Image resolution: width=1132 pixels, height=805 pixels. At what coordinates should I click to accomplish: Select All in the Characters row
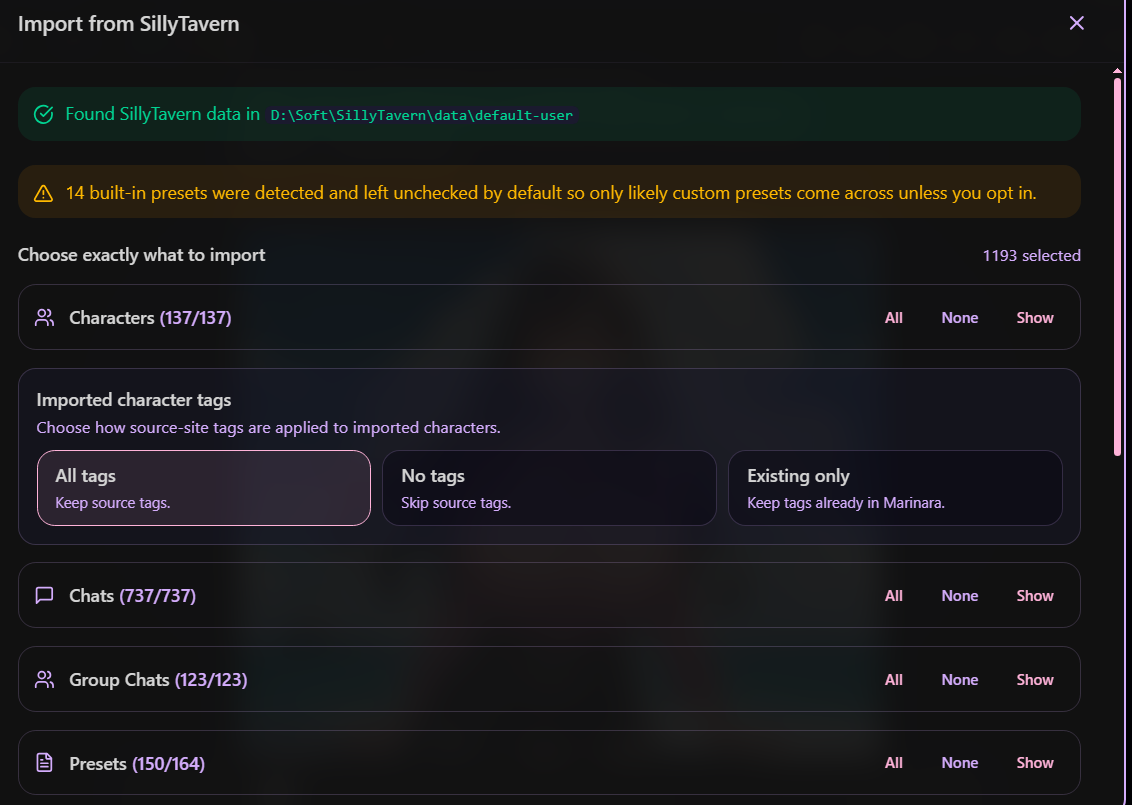pos(894,318)
